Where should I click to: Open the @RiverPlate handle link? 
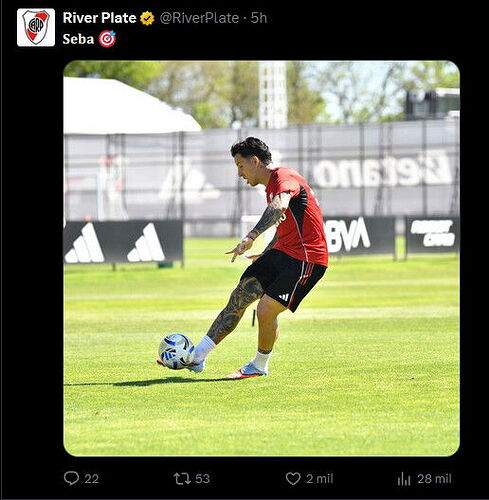click(199, 18)
